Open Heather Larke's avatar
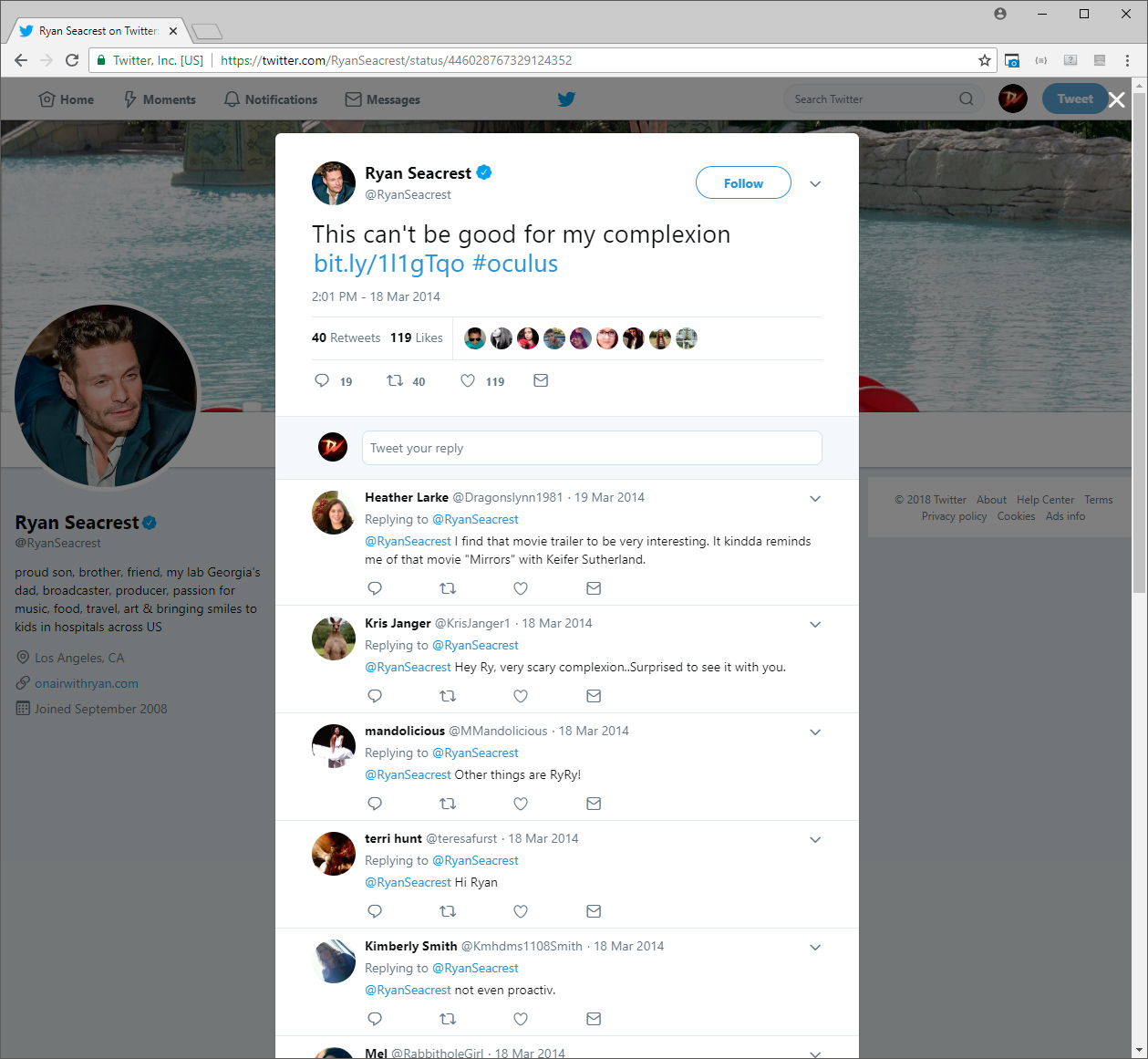 point(334,512)
